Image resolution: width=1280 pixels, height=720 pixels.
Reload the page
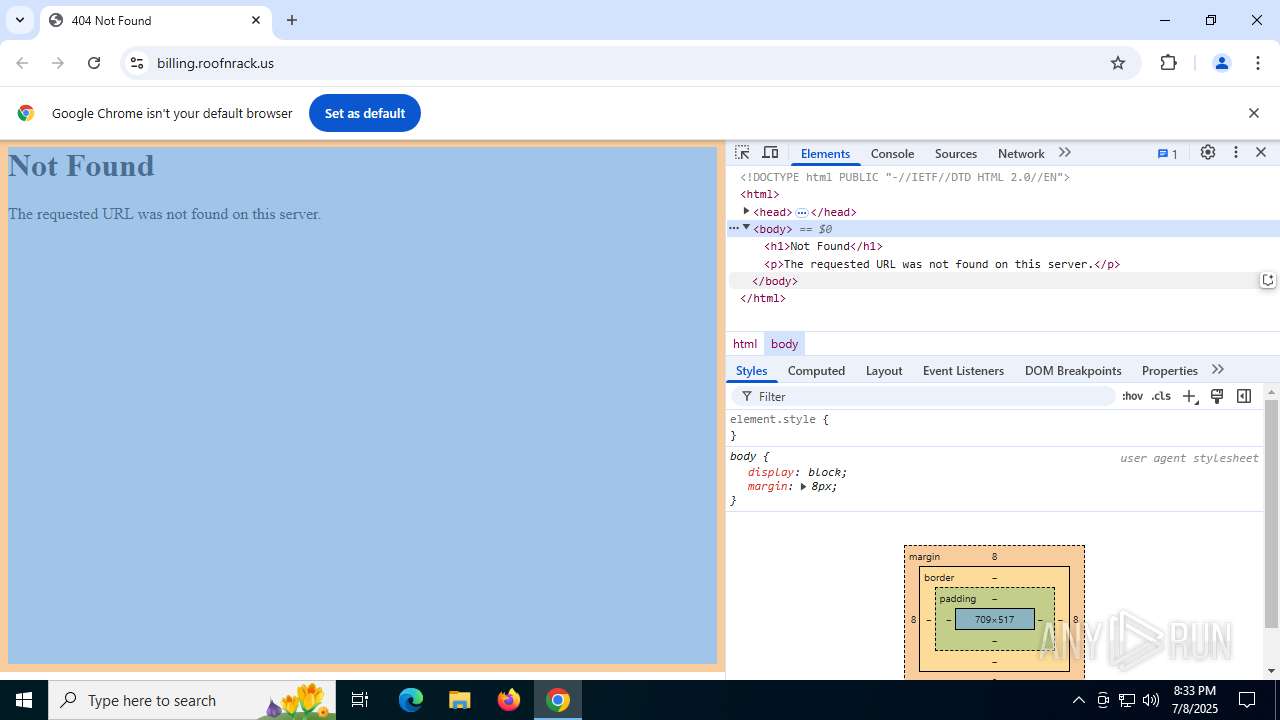(94, 63)
